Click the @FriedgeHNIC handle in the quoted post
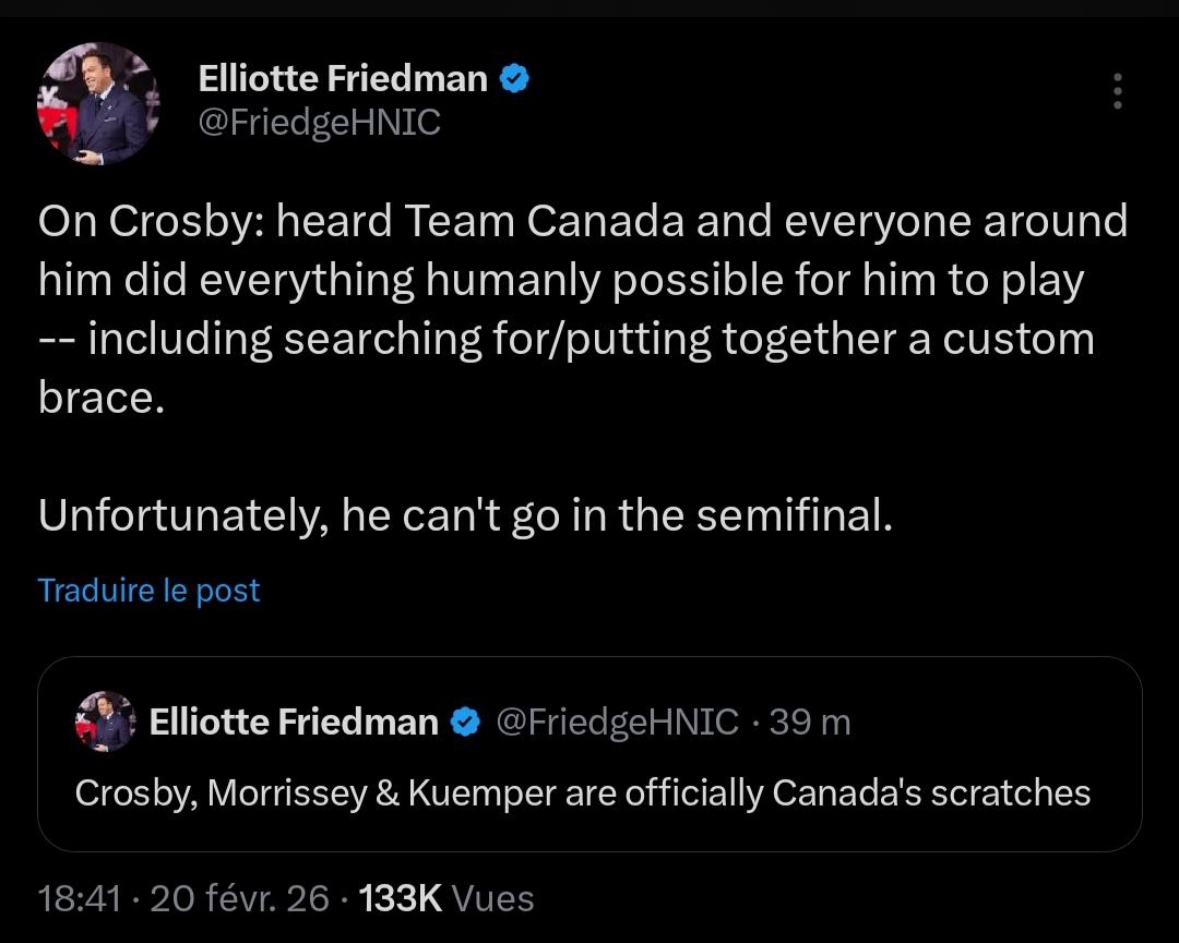 617,722
